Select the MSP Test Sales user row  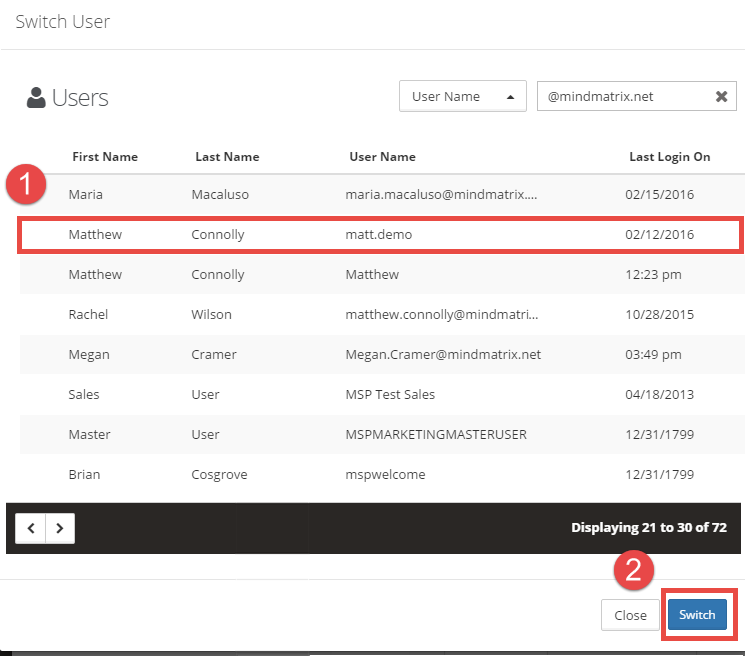378,395
